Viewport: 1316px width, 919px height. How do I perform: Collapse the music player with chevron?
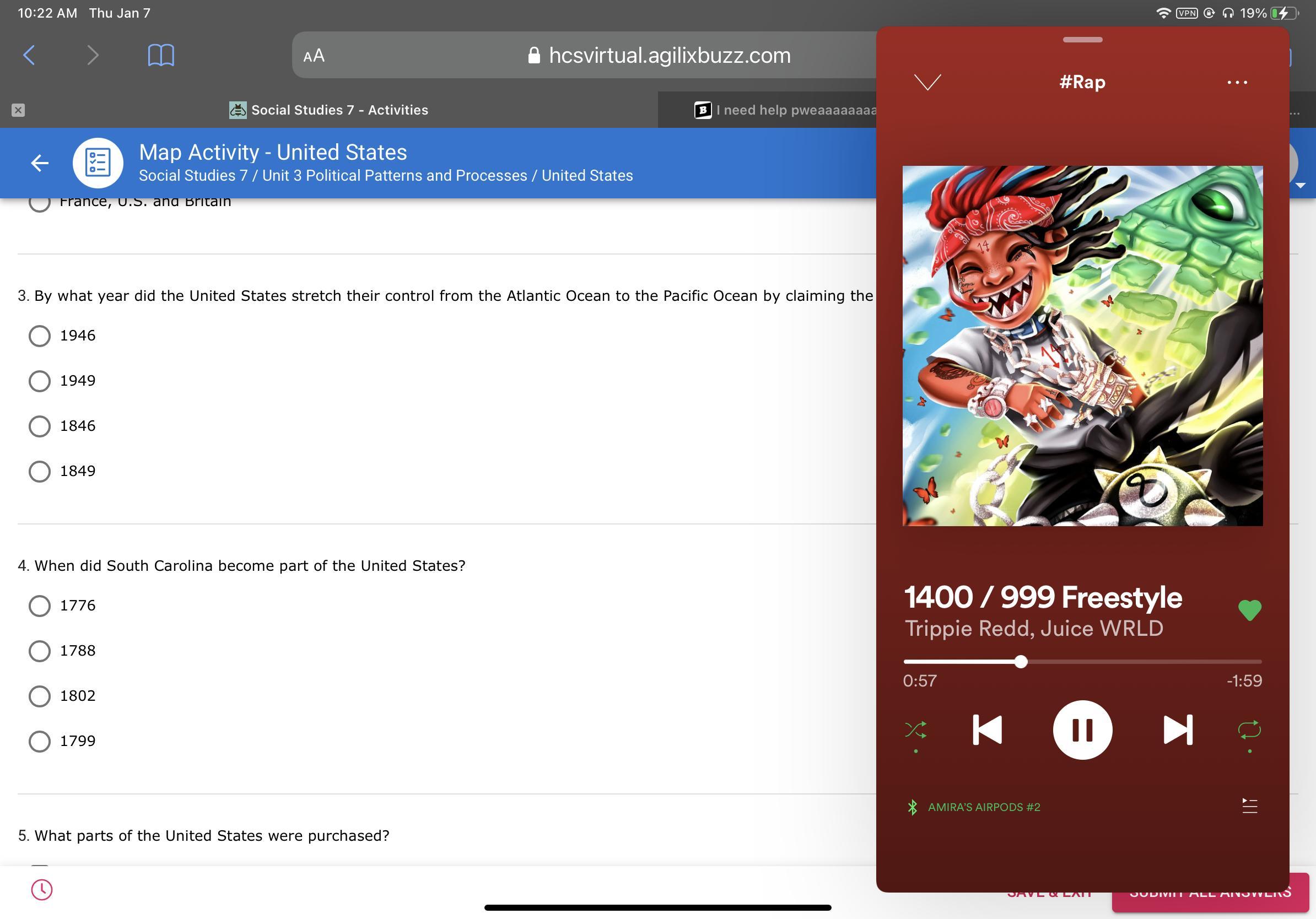pos(927,83)
